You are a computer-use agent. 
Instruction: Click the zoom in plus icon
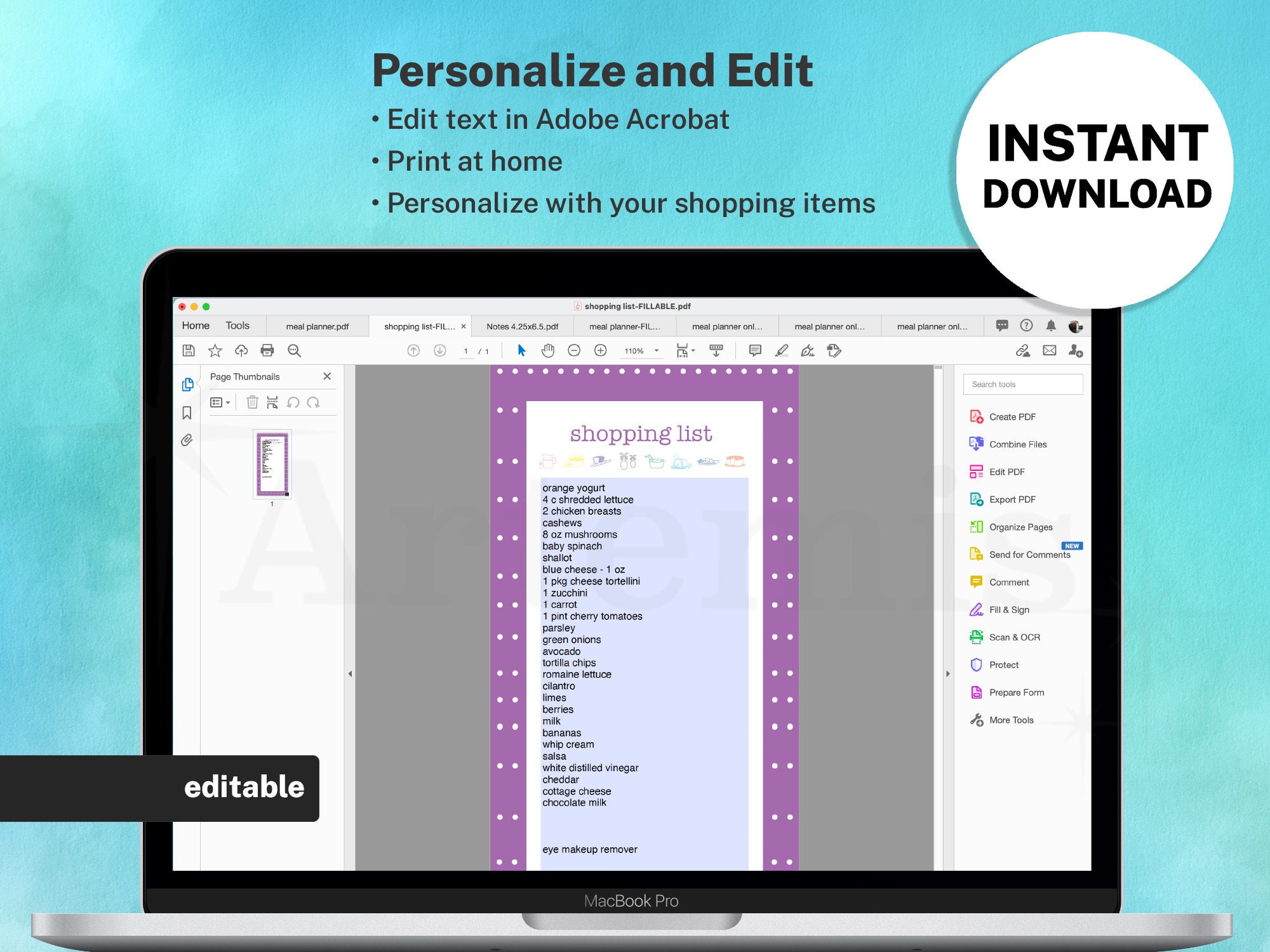coord(600,350)
